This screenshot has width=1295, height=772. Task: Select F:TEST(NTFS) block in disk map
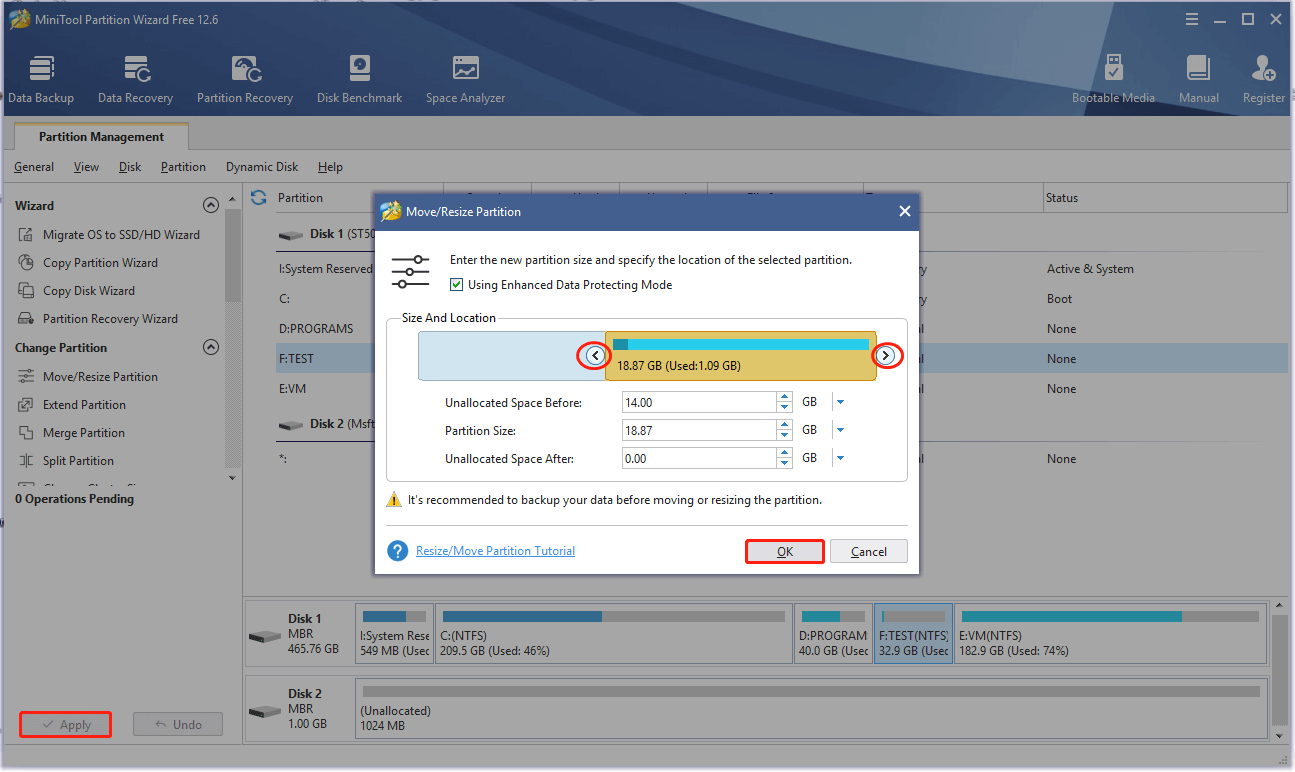[x=913, y=634]
